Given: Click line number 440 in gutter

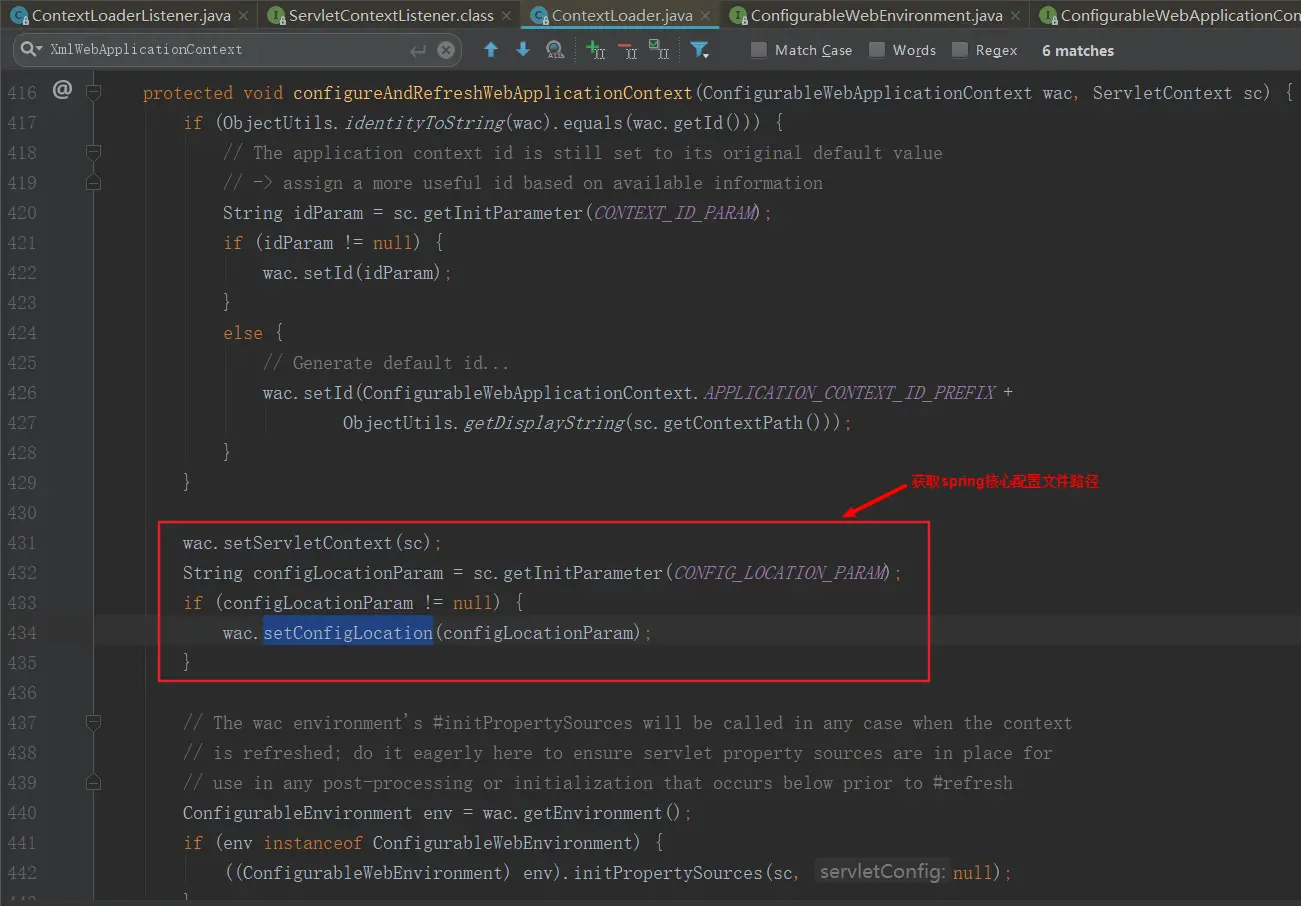Looking at the screenshot, I should tap(22, 813).
